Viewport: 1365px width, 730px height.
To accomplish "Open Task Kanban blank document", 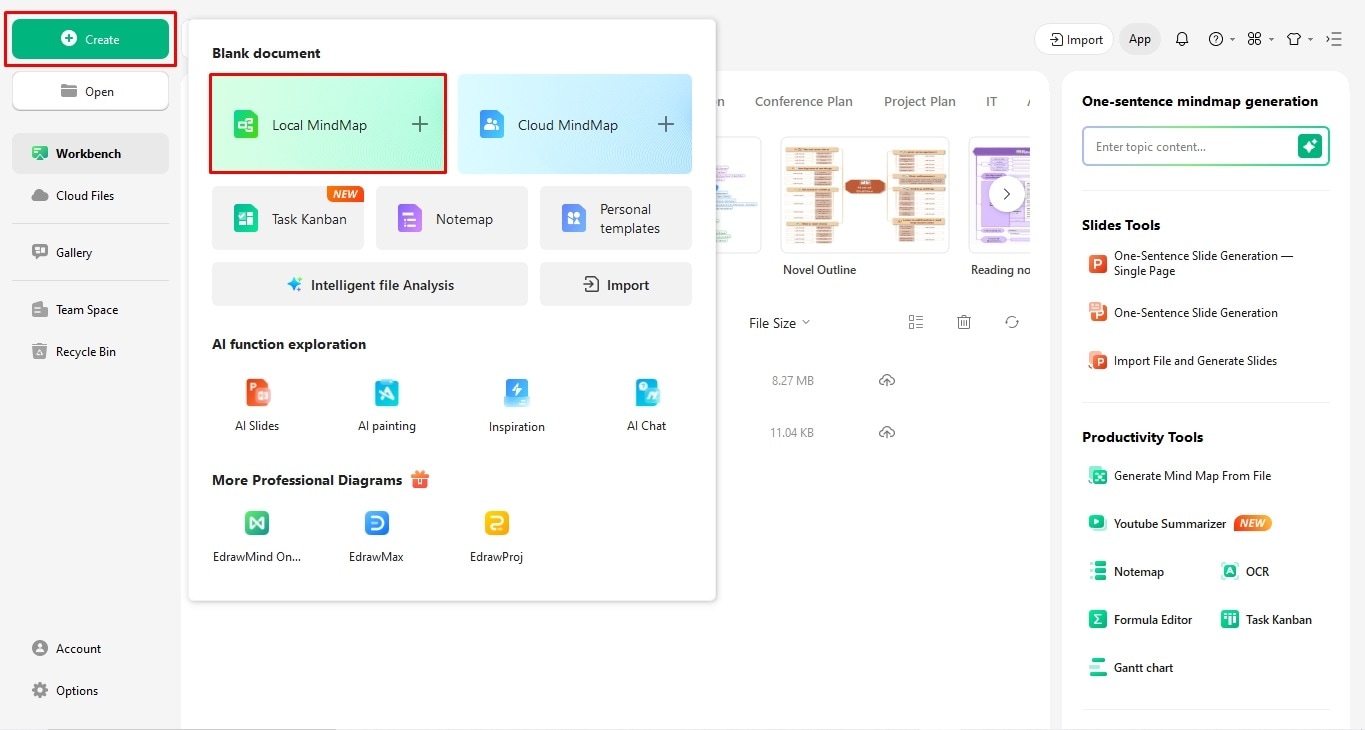I will coord(288,218).
